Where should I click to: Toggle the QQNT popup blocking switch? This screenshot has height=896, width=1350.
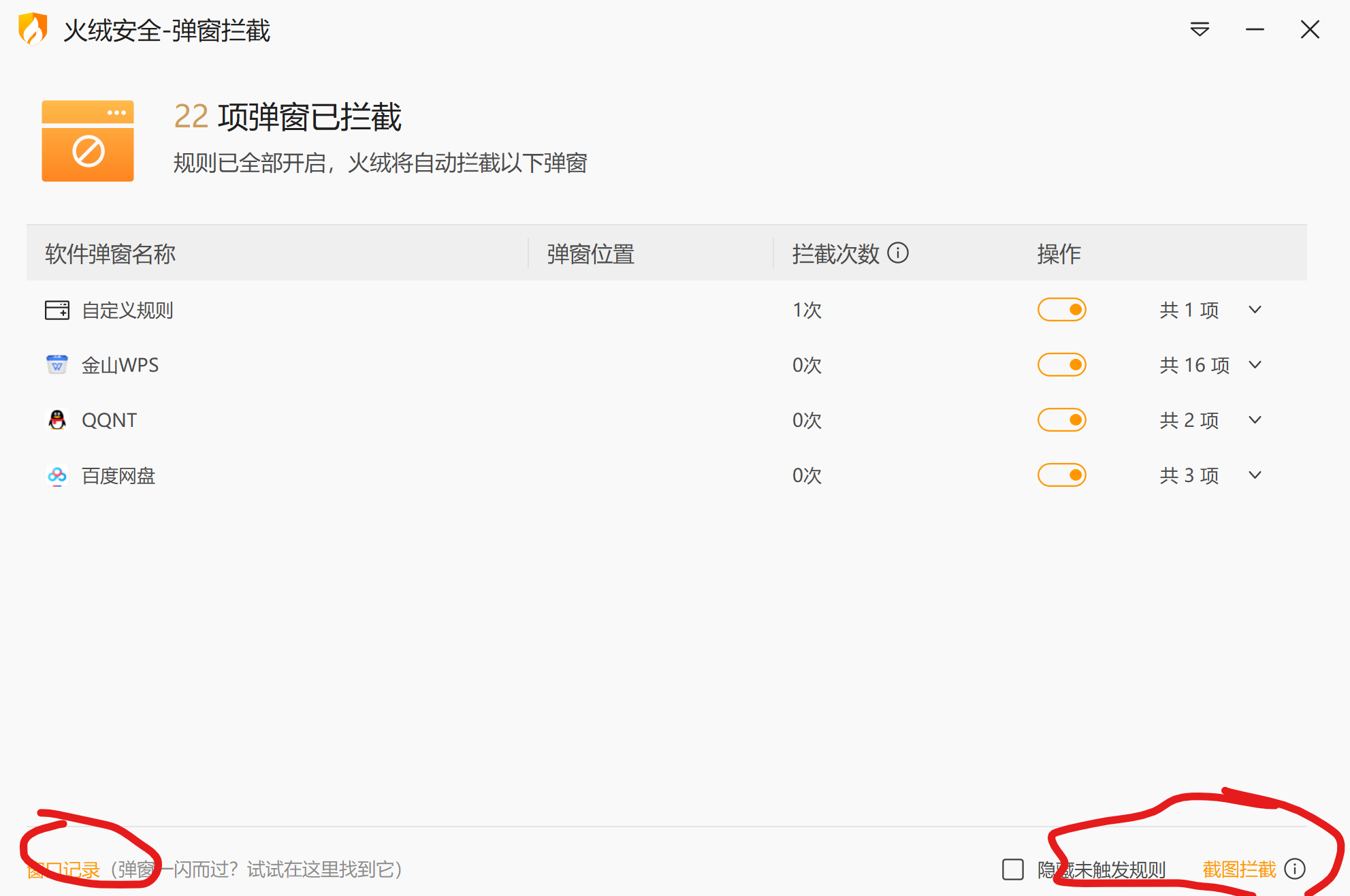pyautogui.click(x=1061, y=420)
